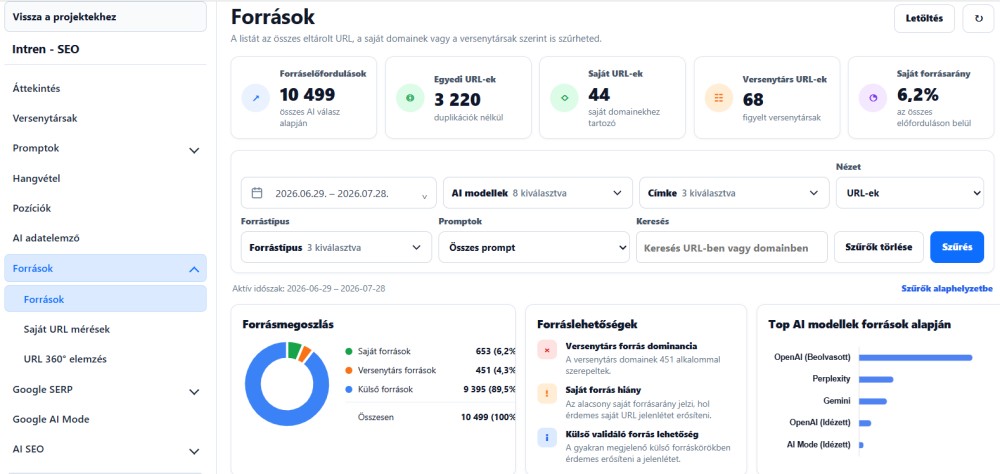Click the Saját URL-ek diamond icon

click(565, 98)
